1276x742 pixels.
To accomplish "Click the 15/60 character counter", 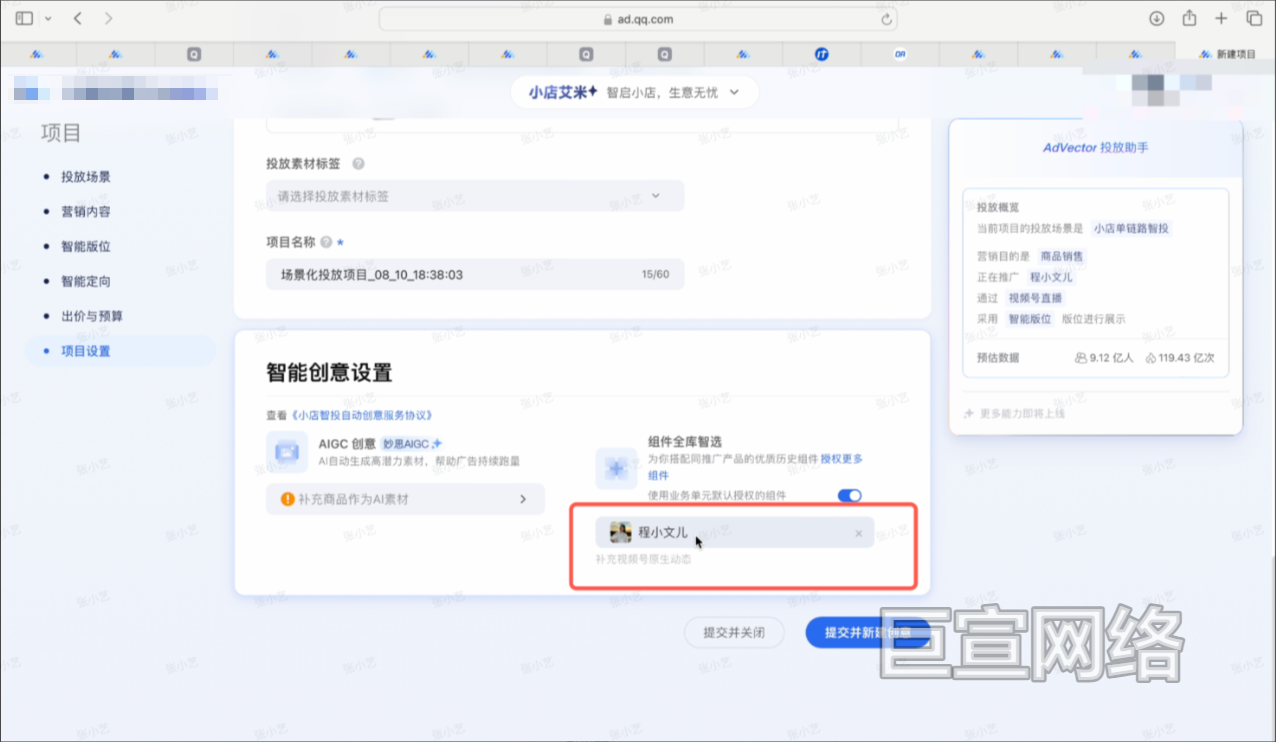I will [x=656, y=274].
